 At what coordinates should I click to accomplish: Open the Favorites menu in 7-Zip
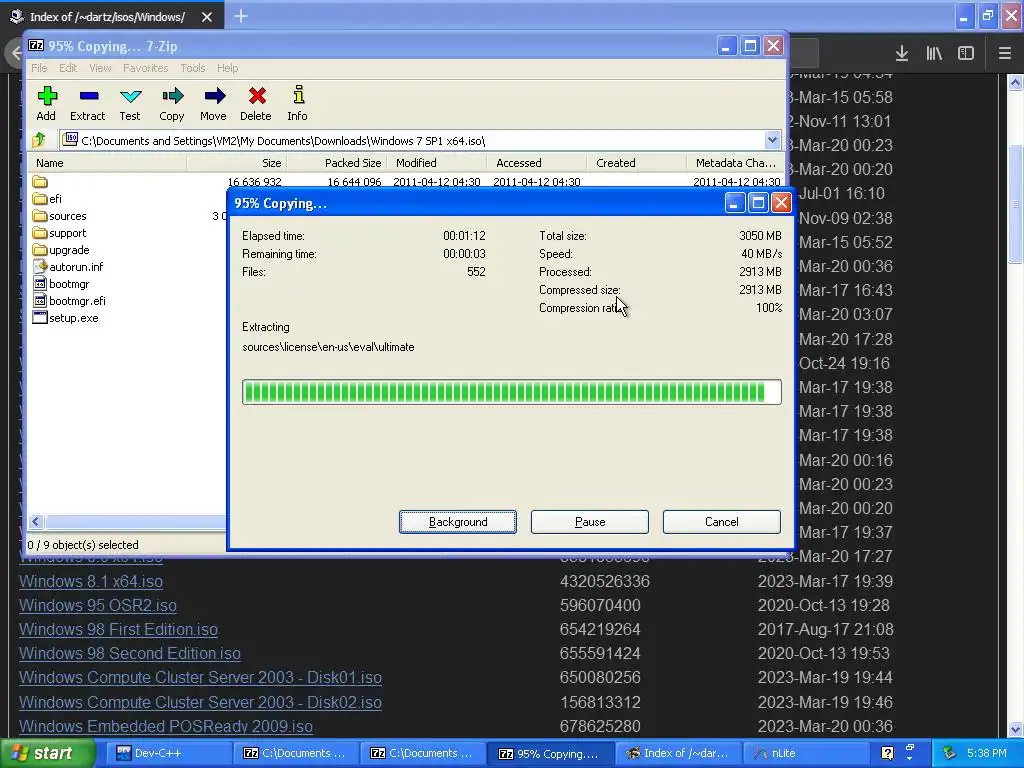146,68
